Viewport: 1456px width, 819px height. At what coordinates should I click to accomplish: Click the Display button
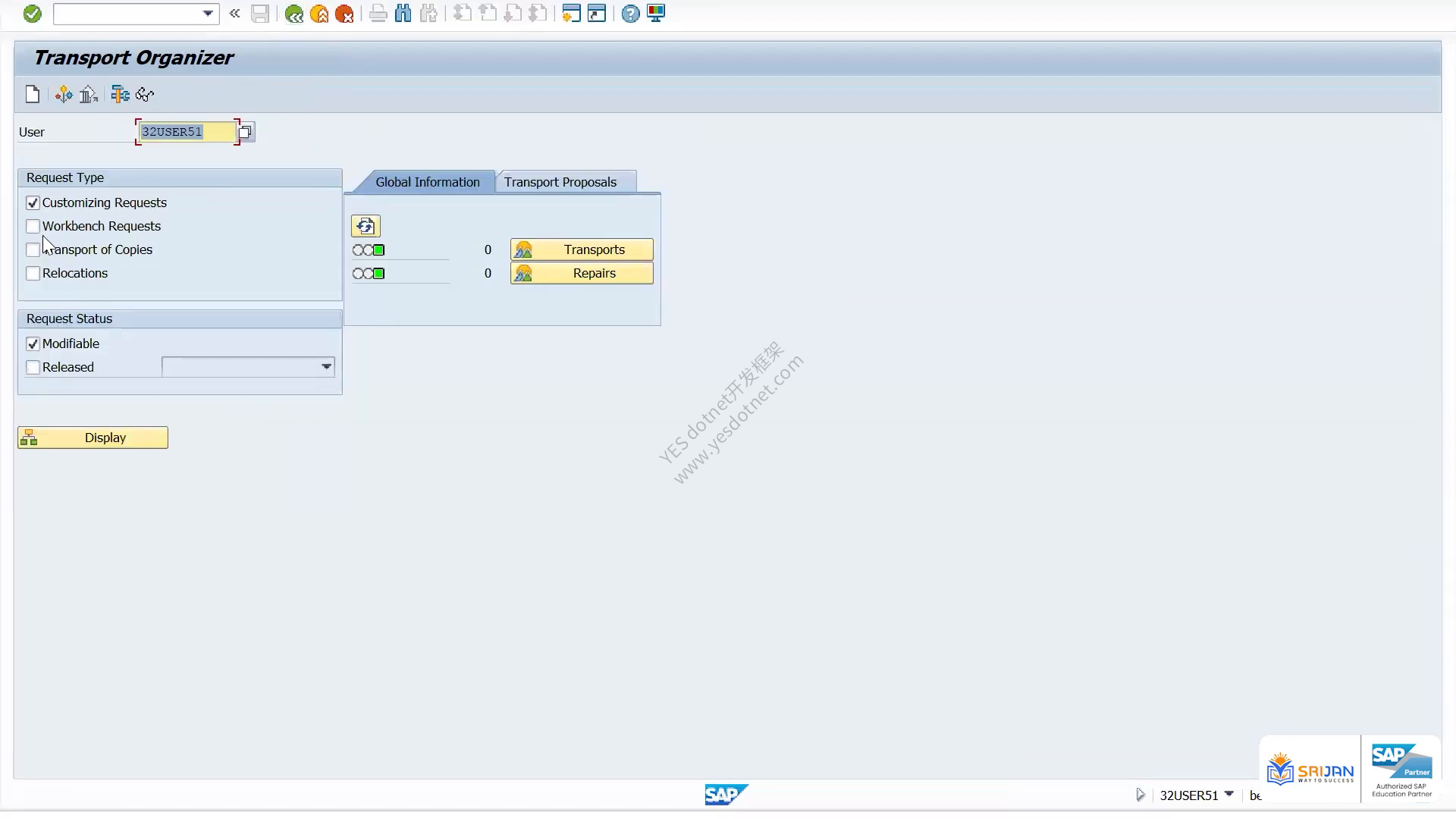tap(93, 438)
